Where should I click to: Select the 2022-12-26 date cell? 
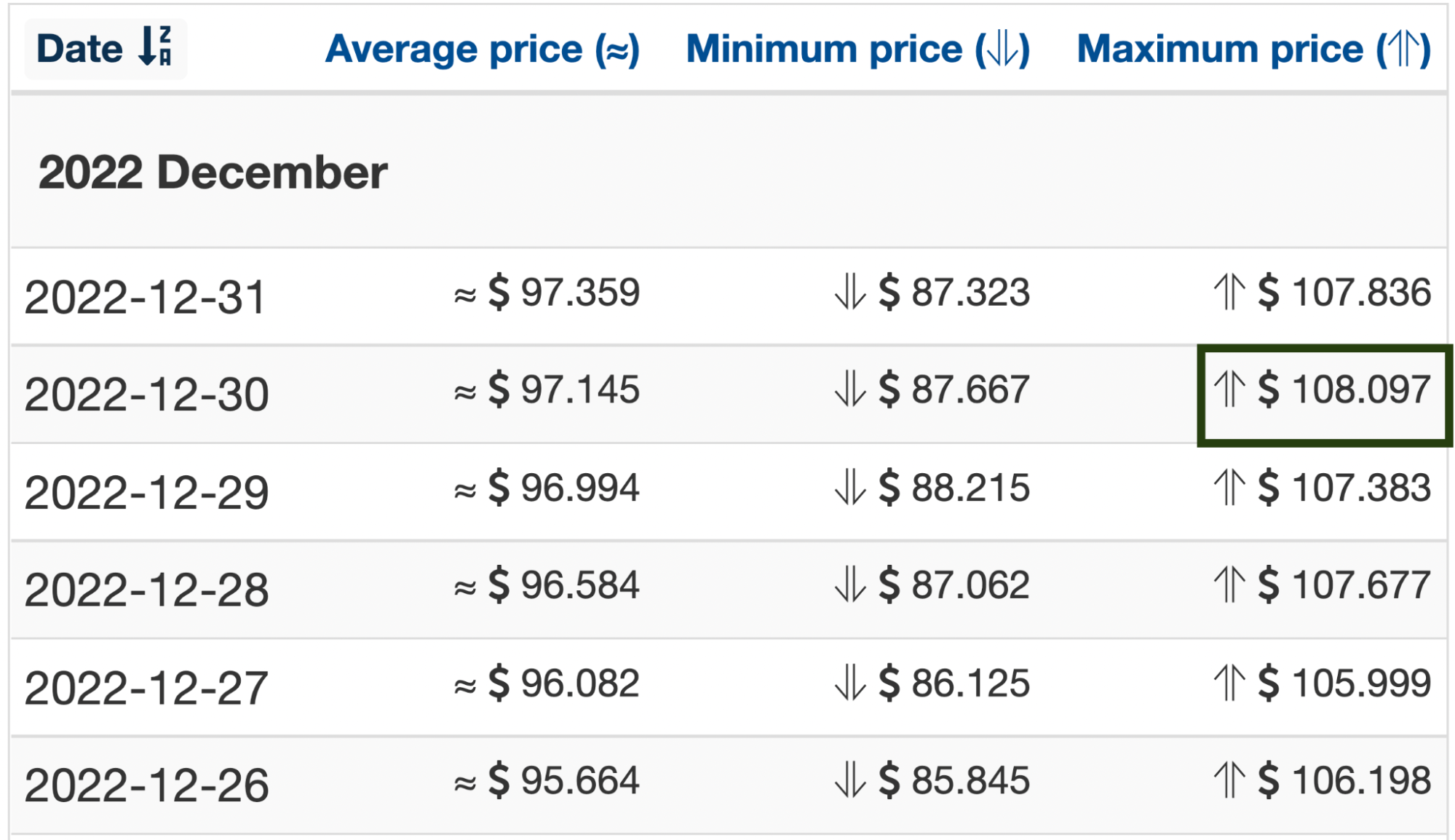click(x=146, y=785)
